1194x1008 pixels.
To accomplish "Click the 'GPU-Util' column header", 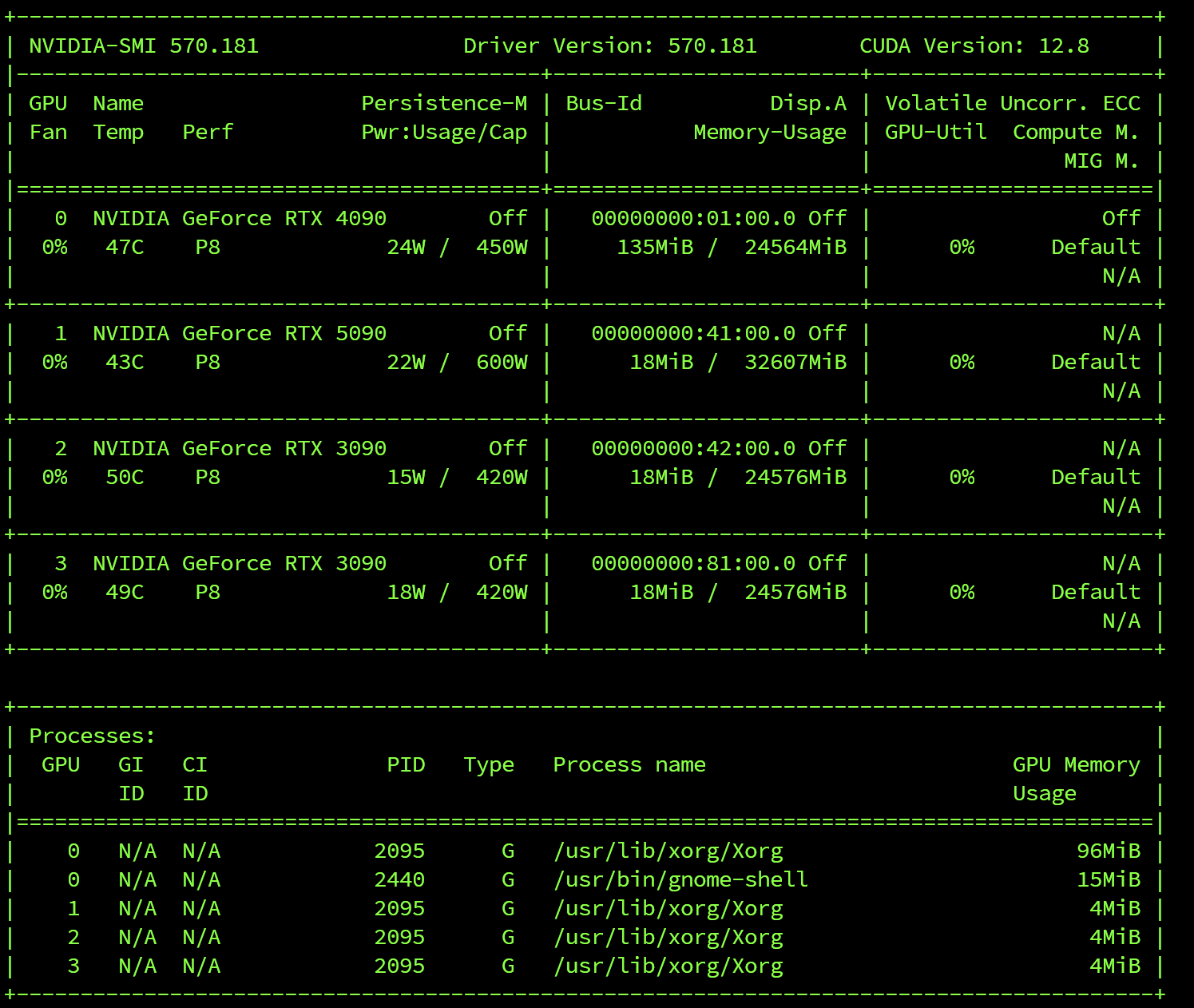I will click(x=936, y=132).
